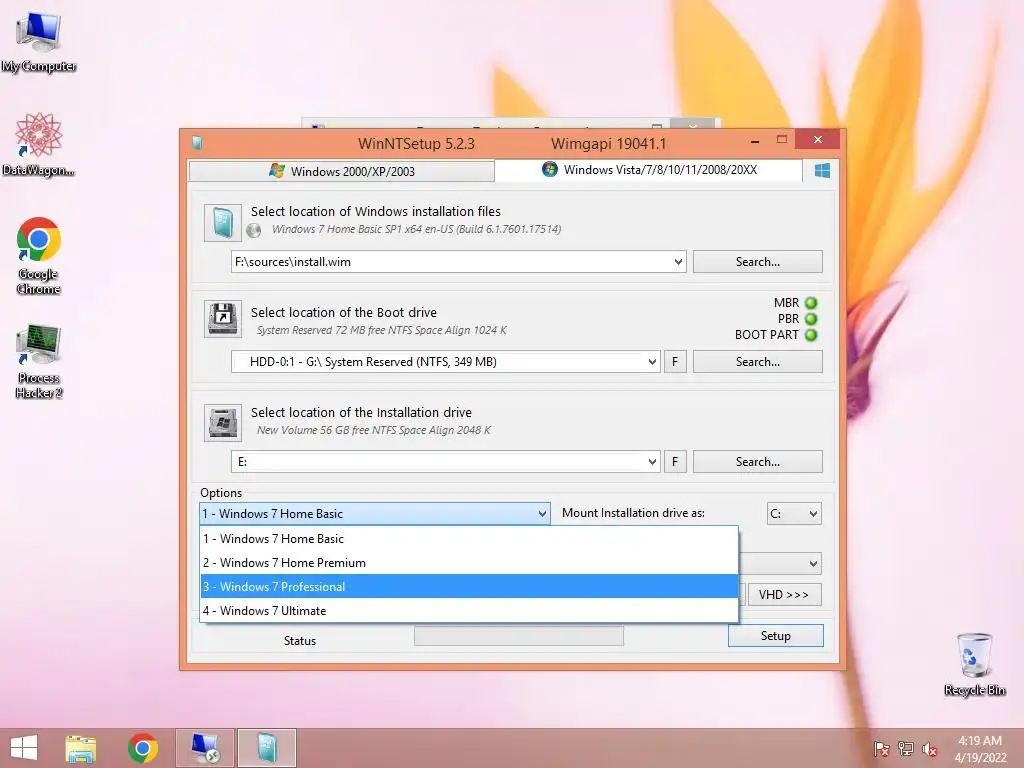This screenshot has height=768, width=1024.
Task: Click the WinNTSetup title bar icon
Action: point(197,143)
